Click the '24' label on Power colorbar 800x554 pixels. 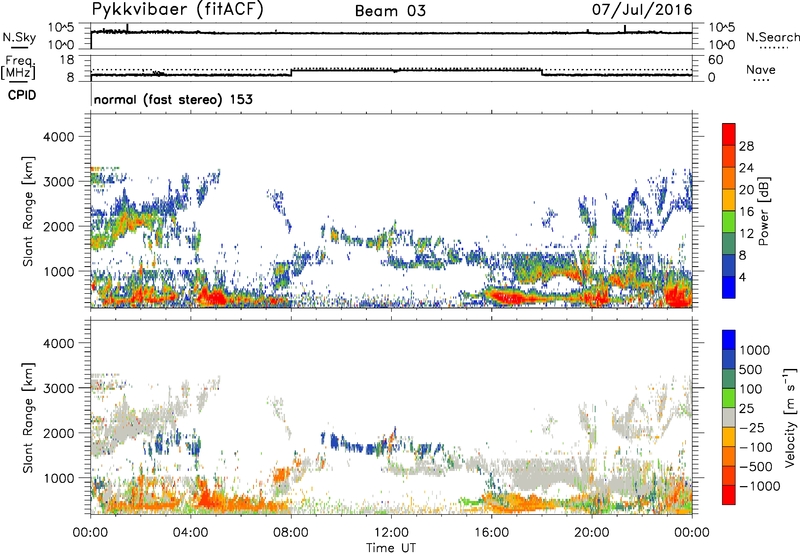(x=746, y=168)
